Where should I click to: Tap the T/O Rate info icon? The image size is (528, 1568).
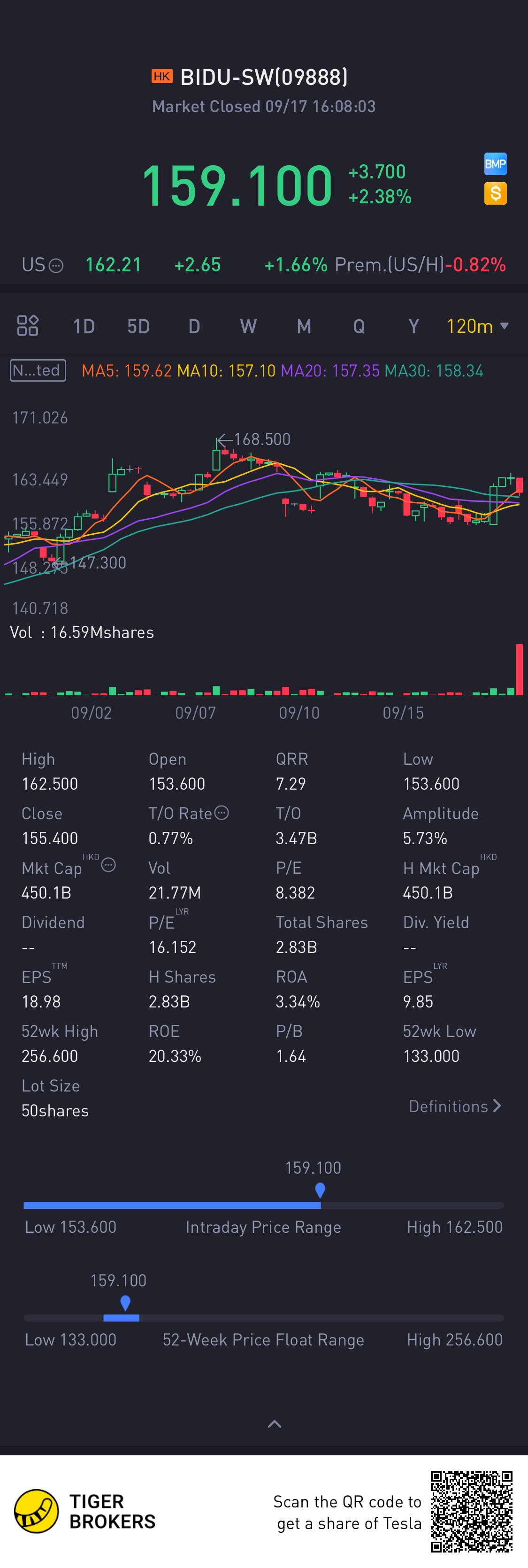[222, 813]
